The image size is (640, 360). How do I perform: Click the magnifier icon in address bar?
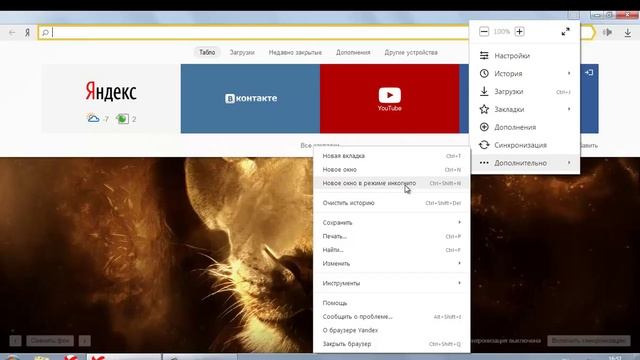[x=45, y=32]
